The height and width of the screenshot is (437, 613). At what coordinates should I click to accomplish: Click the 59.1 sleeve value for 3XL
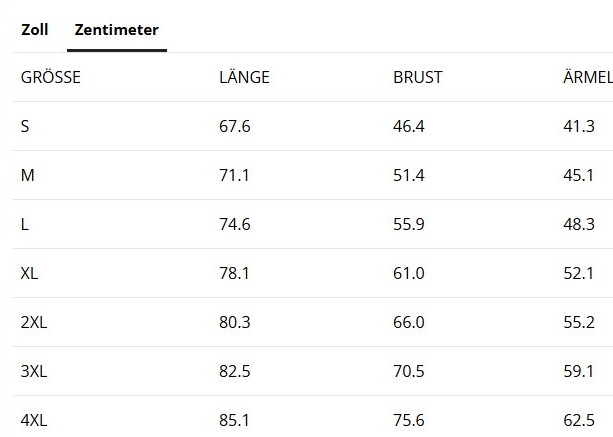pyautogui.click(x=579, y=371)
